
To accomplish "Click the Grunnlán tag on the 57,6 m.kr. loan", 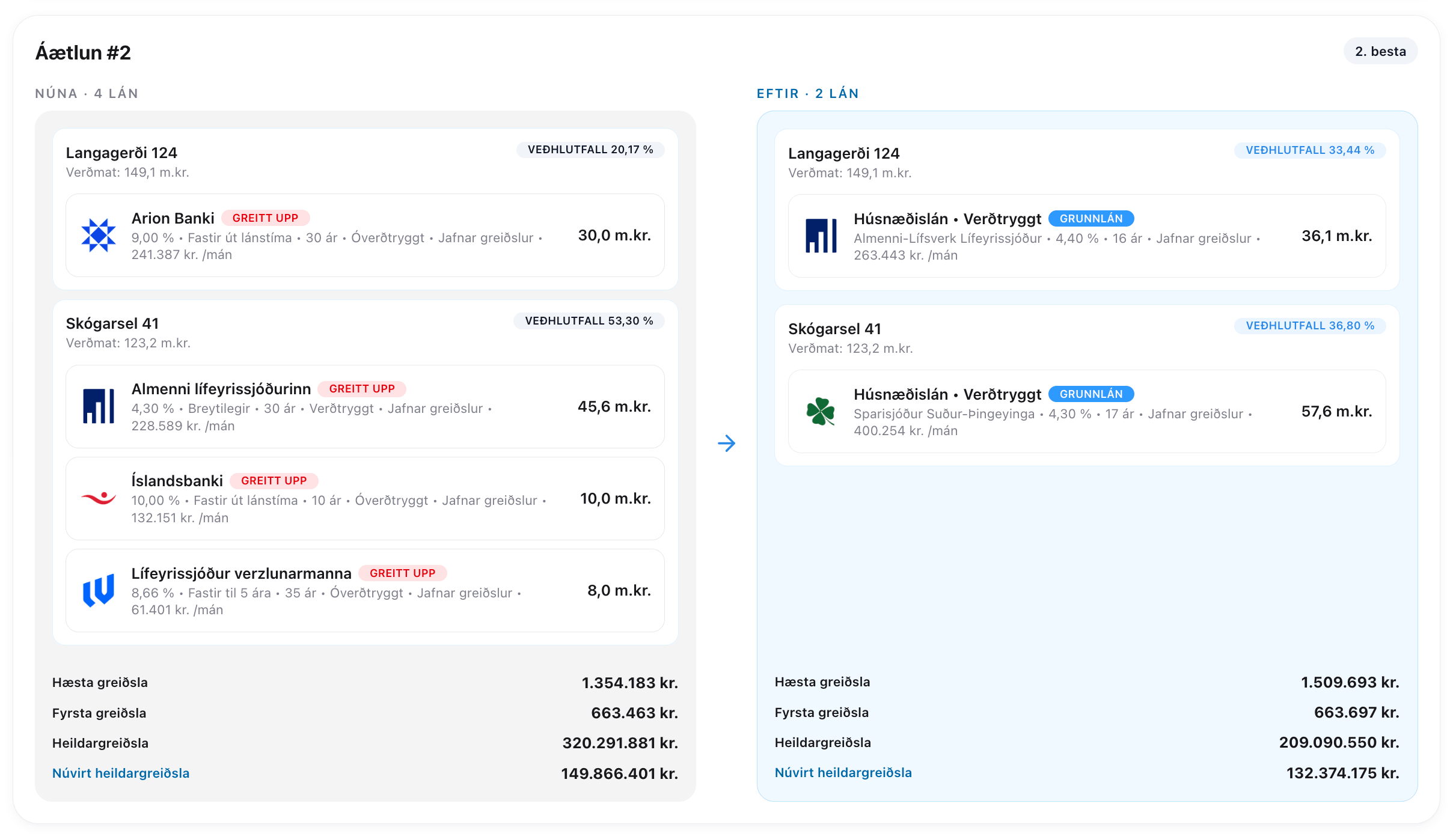I will coord(1091,394).
